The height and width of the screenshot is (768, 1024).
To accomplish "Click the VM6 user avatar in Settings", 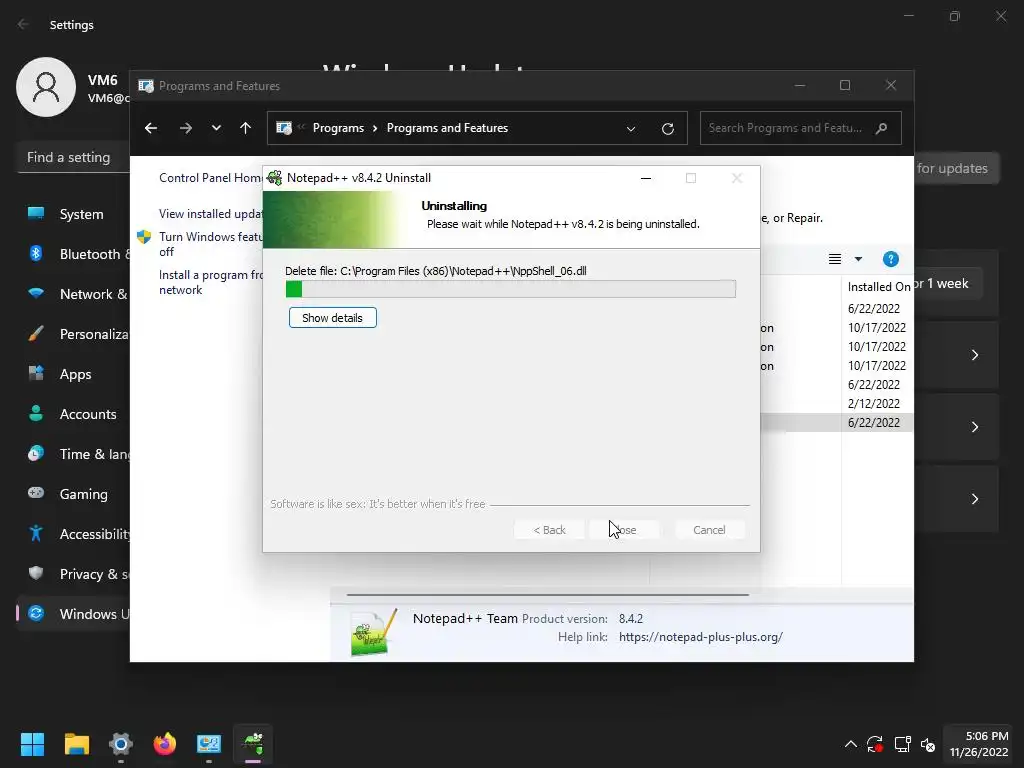I will coord(46,87).
